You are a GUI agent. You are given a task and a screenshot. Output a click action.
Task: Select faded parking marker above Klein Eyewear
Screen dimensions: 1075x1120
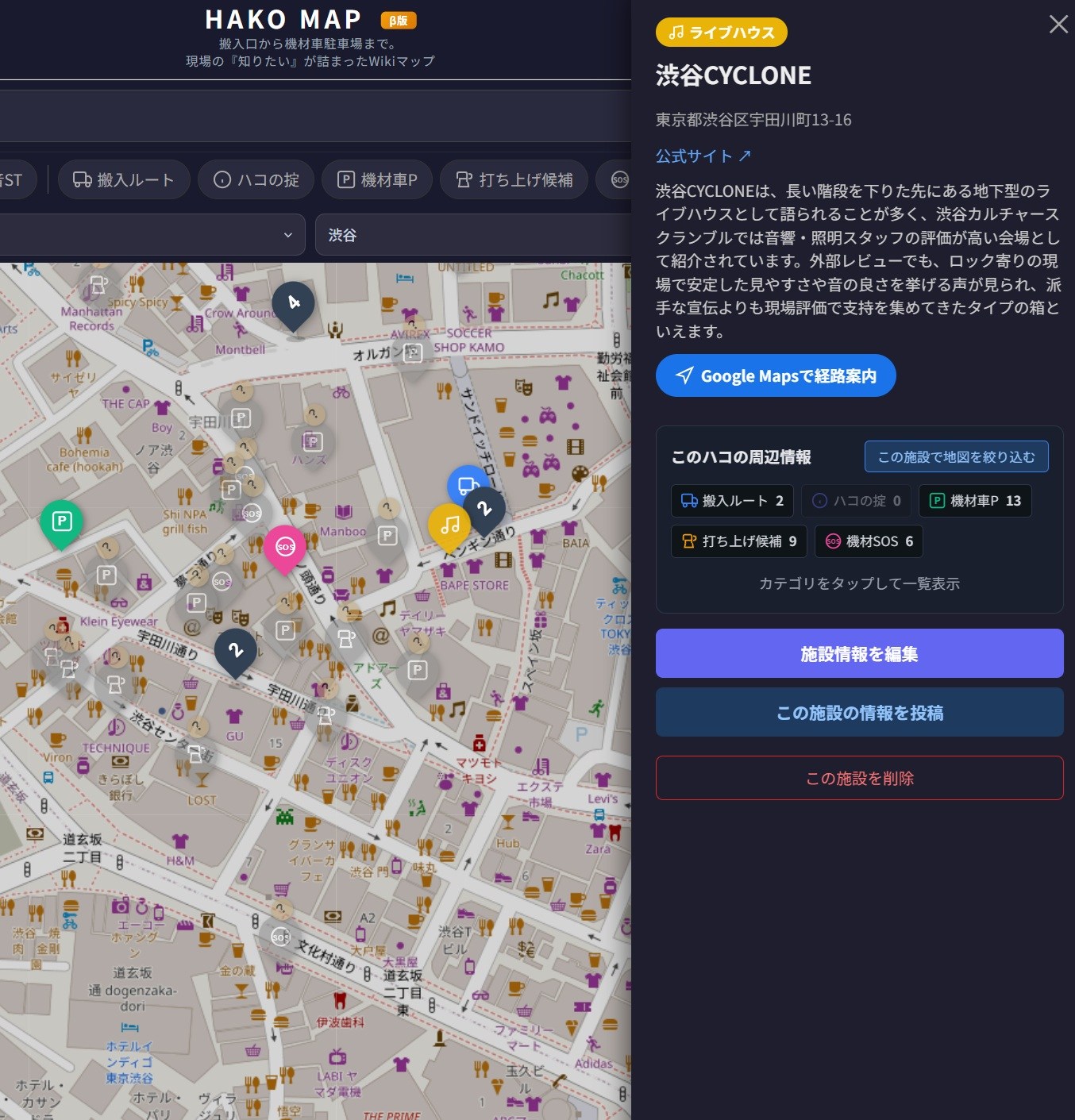pos(106,575)
